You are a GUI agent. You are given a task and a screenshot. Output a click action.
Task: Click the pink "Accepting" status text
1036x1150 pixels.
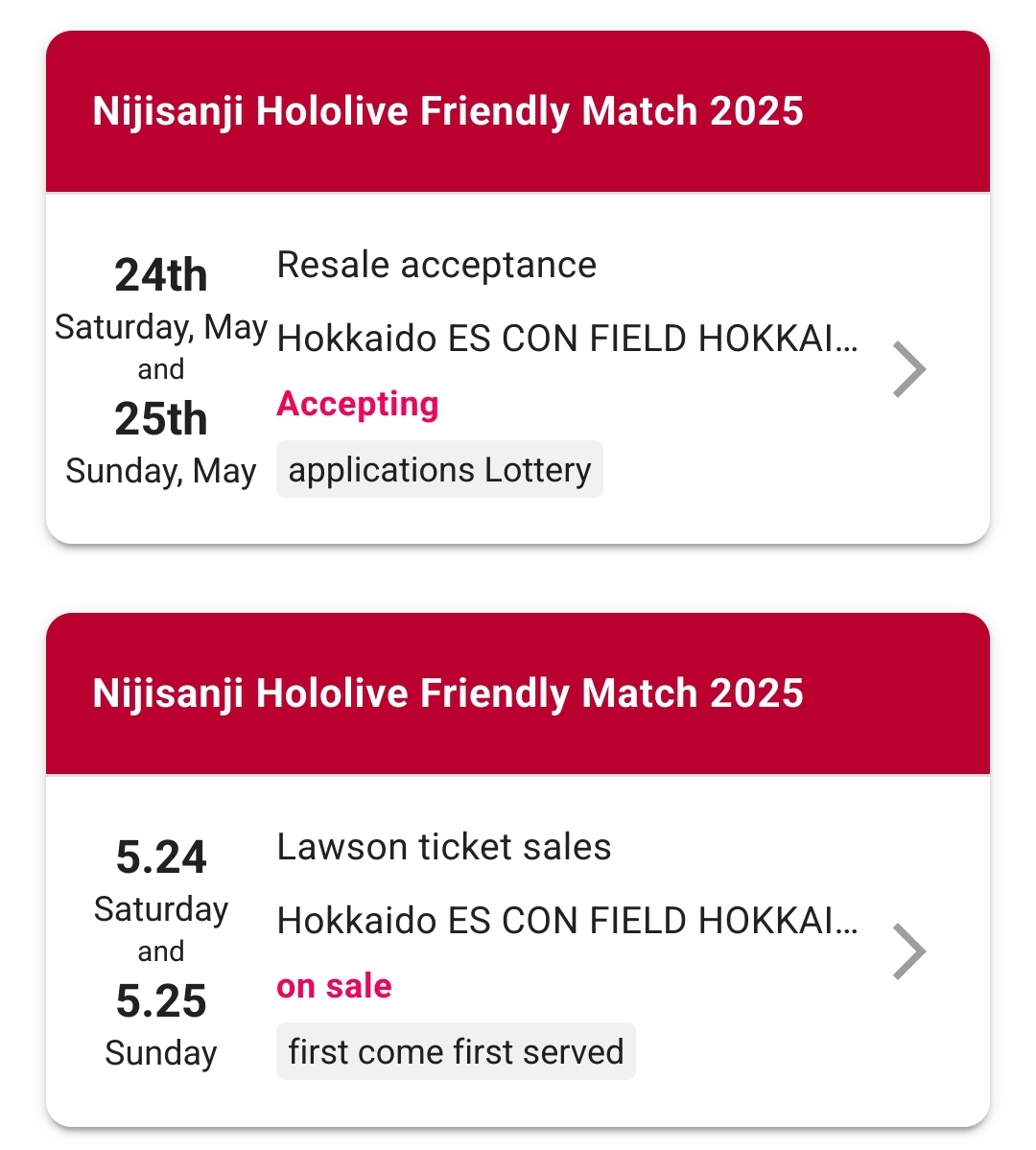point(358,404)
